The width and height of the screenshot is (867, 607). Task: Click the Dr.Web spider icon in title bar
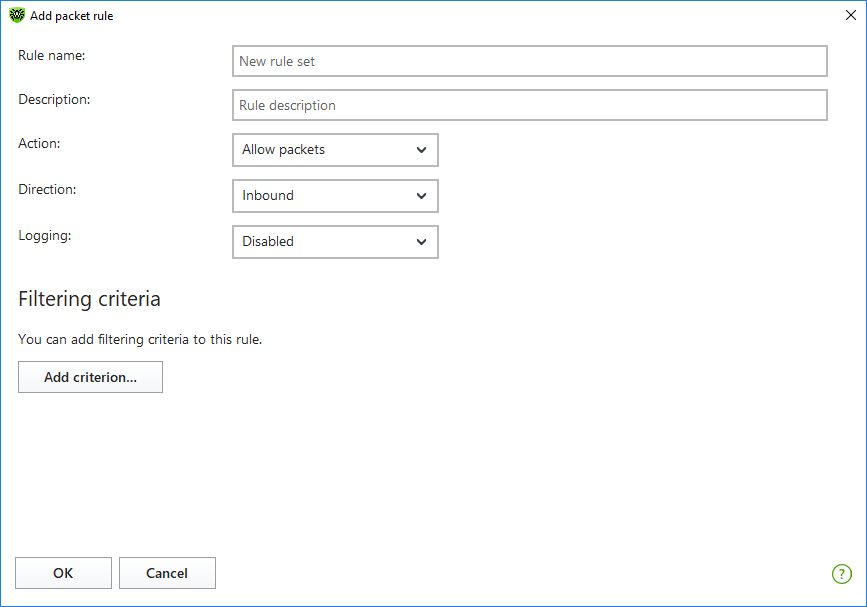[17, 15]
